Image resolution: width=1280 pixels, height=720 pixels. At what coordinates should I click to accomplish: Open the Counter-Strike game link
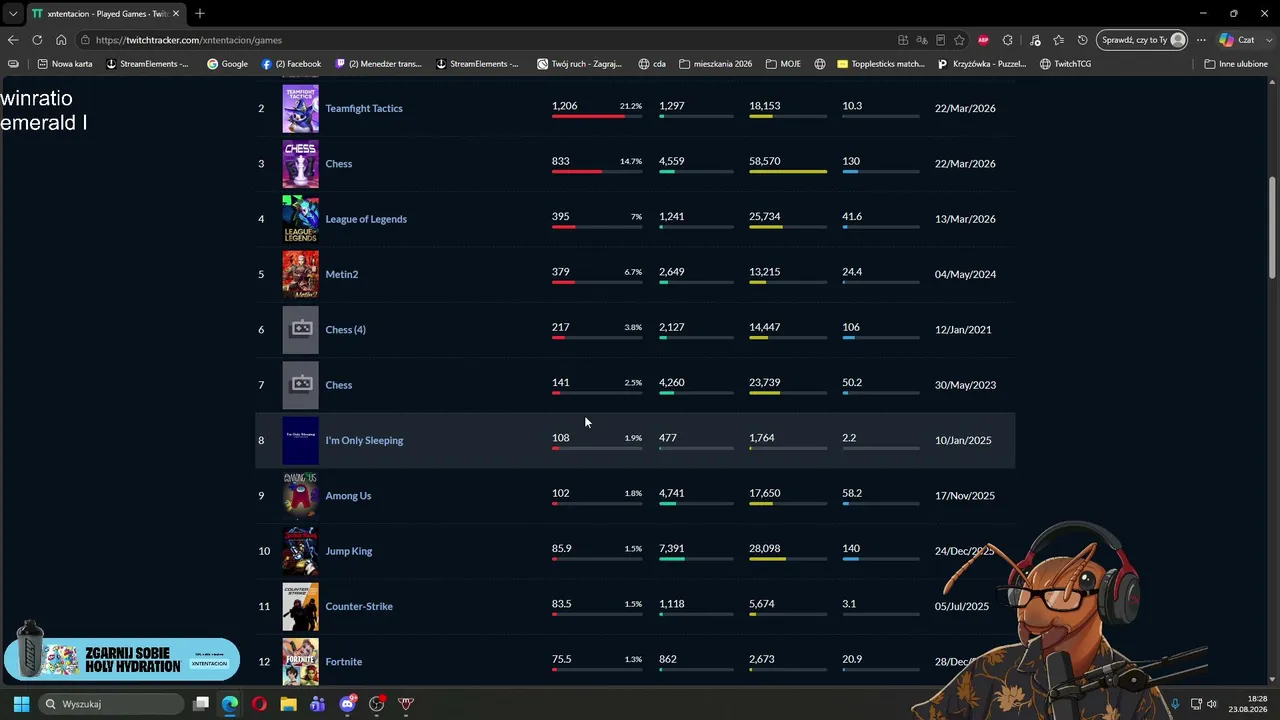359,606
